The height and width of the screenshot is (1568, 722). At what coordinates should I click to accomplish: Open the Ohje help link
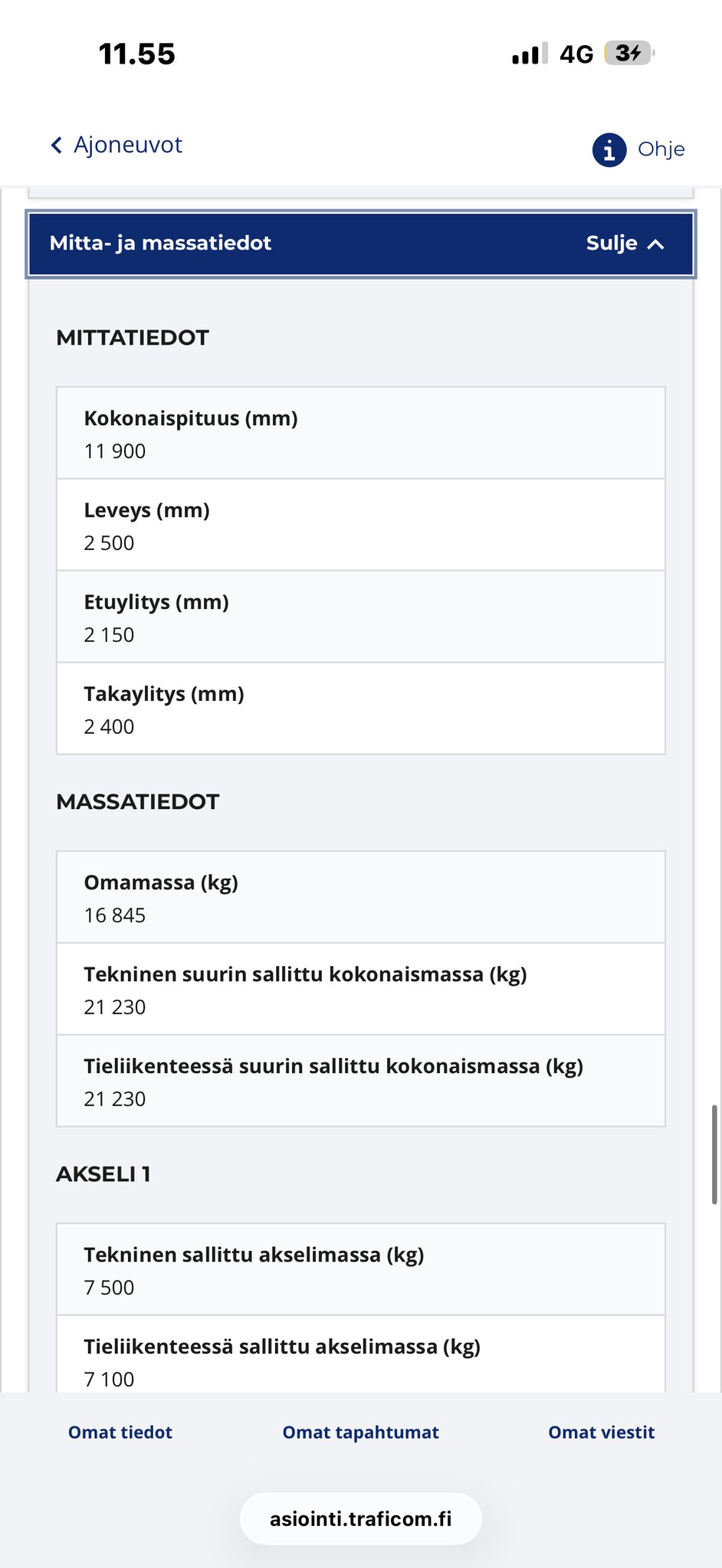(661, 149)
